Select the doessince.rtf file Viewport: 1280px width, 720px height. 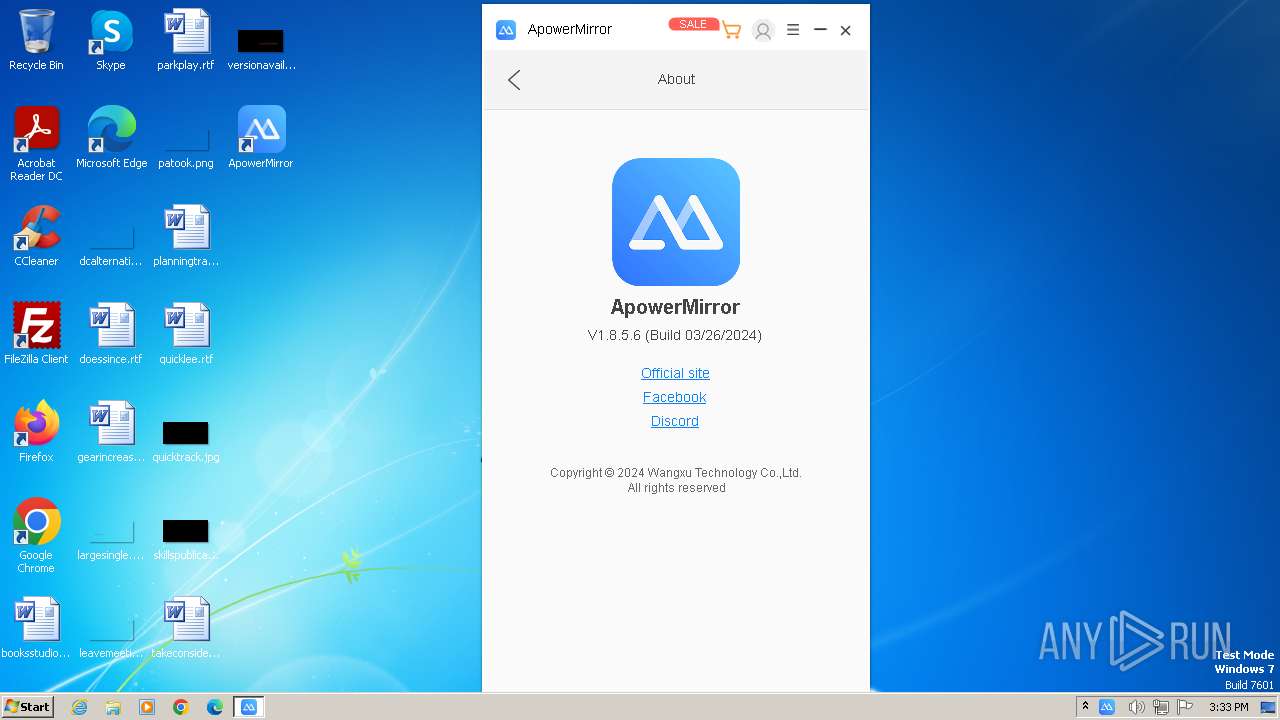coord(111,334)
